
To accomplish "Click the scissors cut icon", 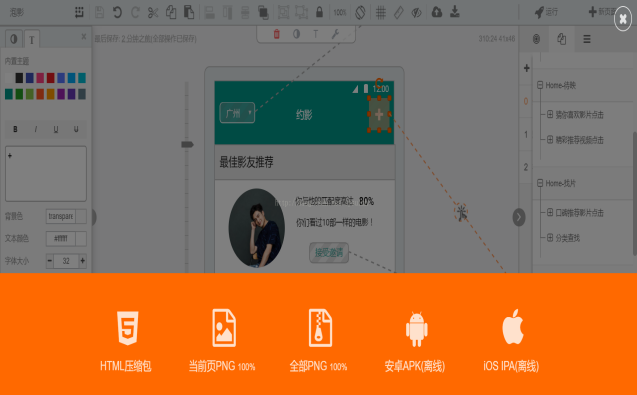I will (153, 13).
